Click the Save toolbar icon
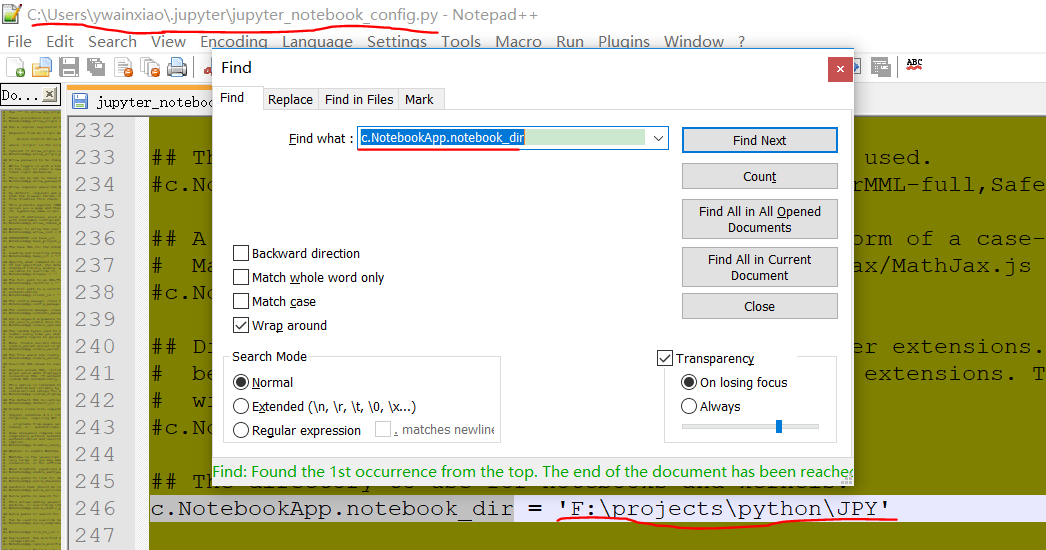Image resolution: width=1046 pixels, height=550 pixels. pos(69,67)
